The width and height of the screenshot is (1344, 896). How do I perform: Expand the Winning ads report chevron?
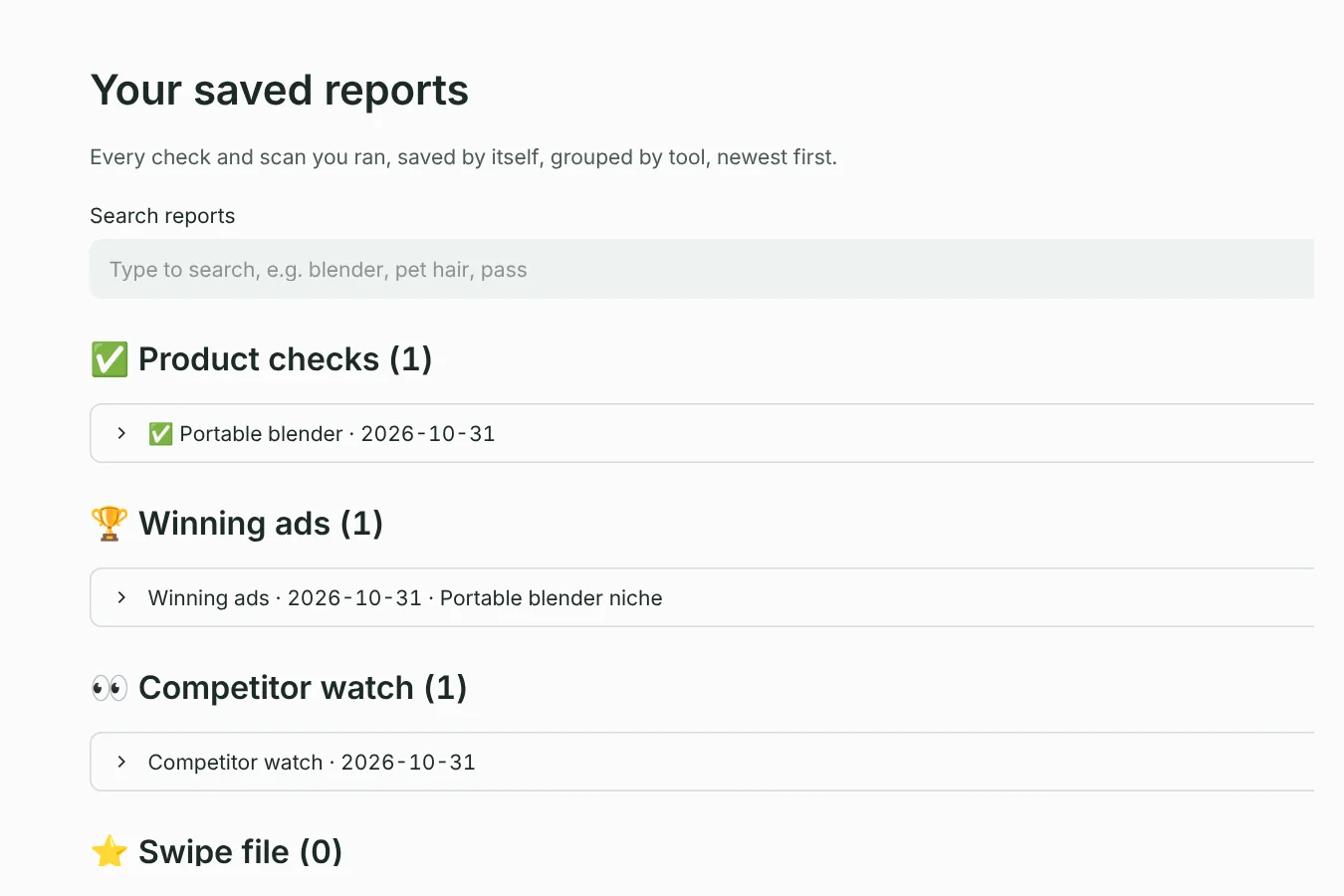click(x=121, y=597)
